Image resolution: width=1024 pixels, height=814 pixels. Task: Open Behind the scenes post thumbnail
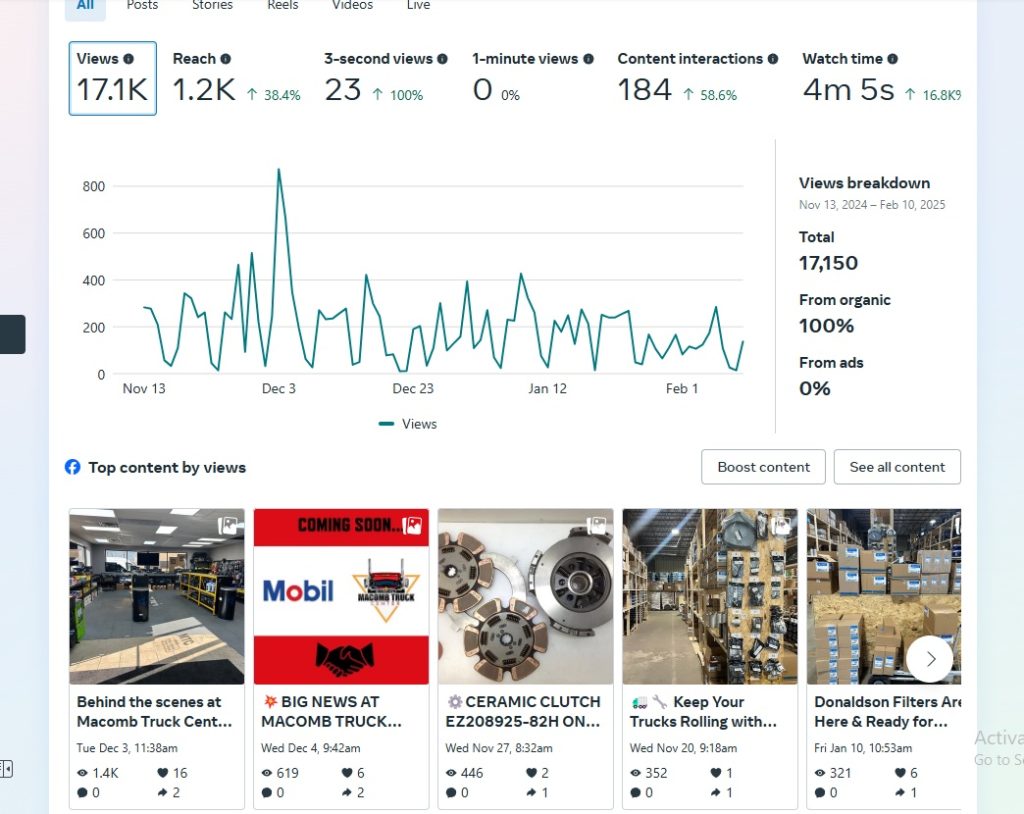[x=156, y=596]
